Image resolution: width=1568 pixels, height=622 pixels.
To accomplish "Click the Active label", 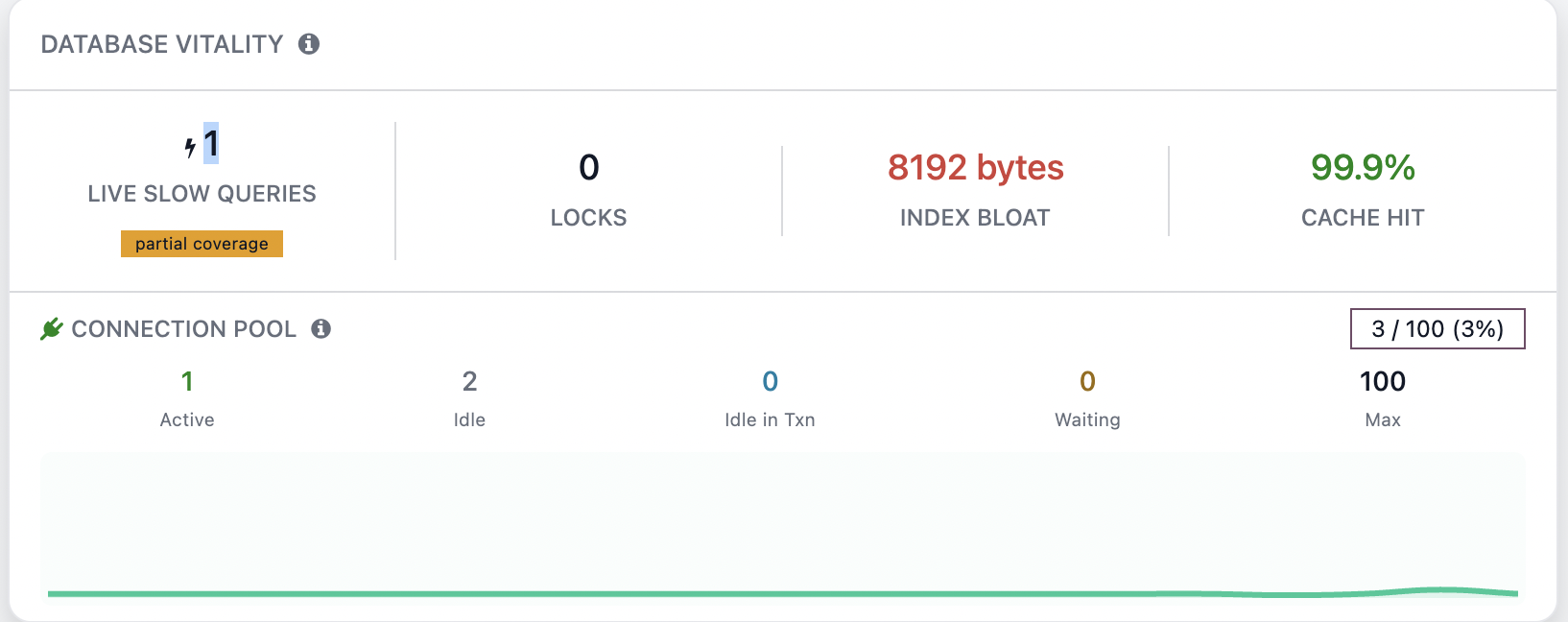I will 187,419.
